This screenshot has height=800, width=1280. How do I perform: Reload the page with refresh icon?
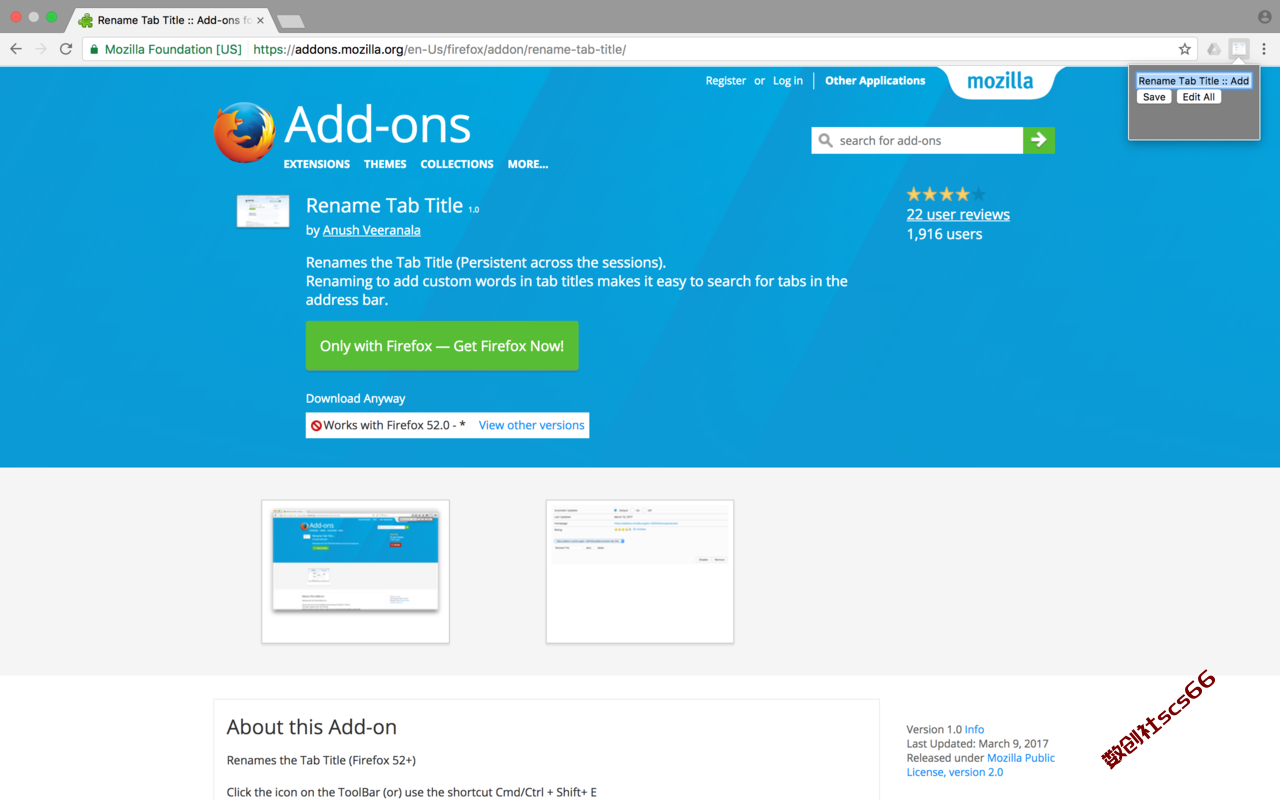[66, 49]
